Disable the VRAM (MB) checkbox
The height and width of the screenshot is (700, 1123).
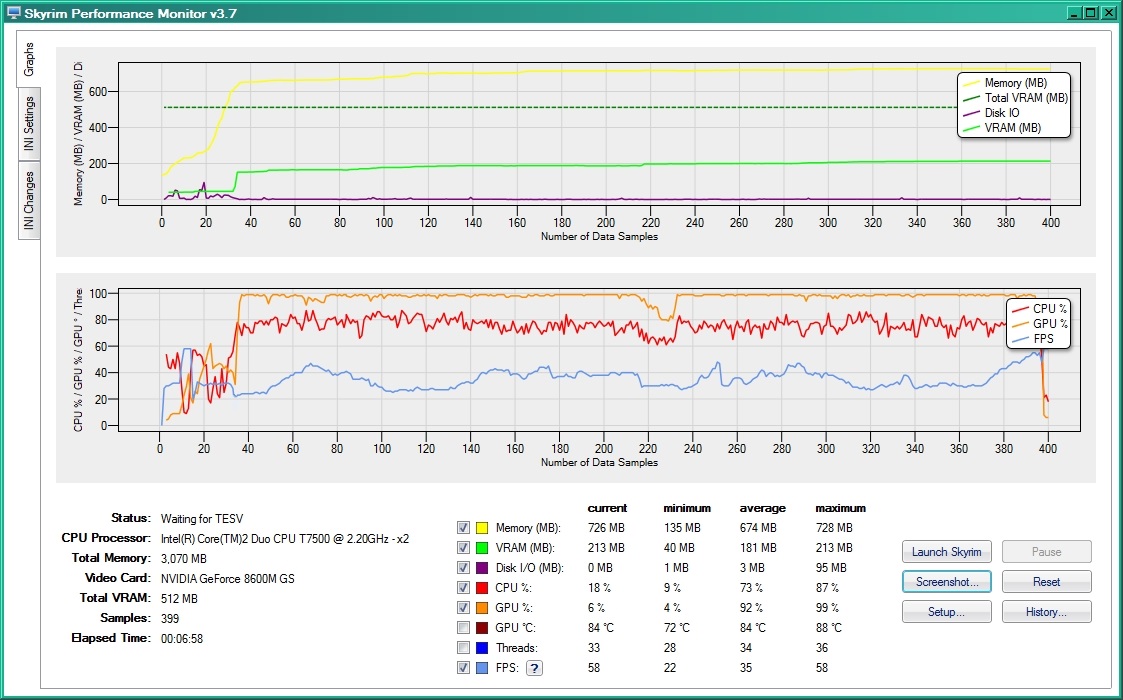click(x=463, y=547)
